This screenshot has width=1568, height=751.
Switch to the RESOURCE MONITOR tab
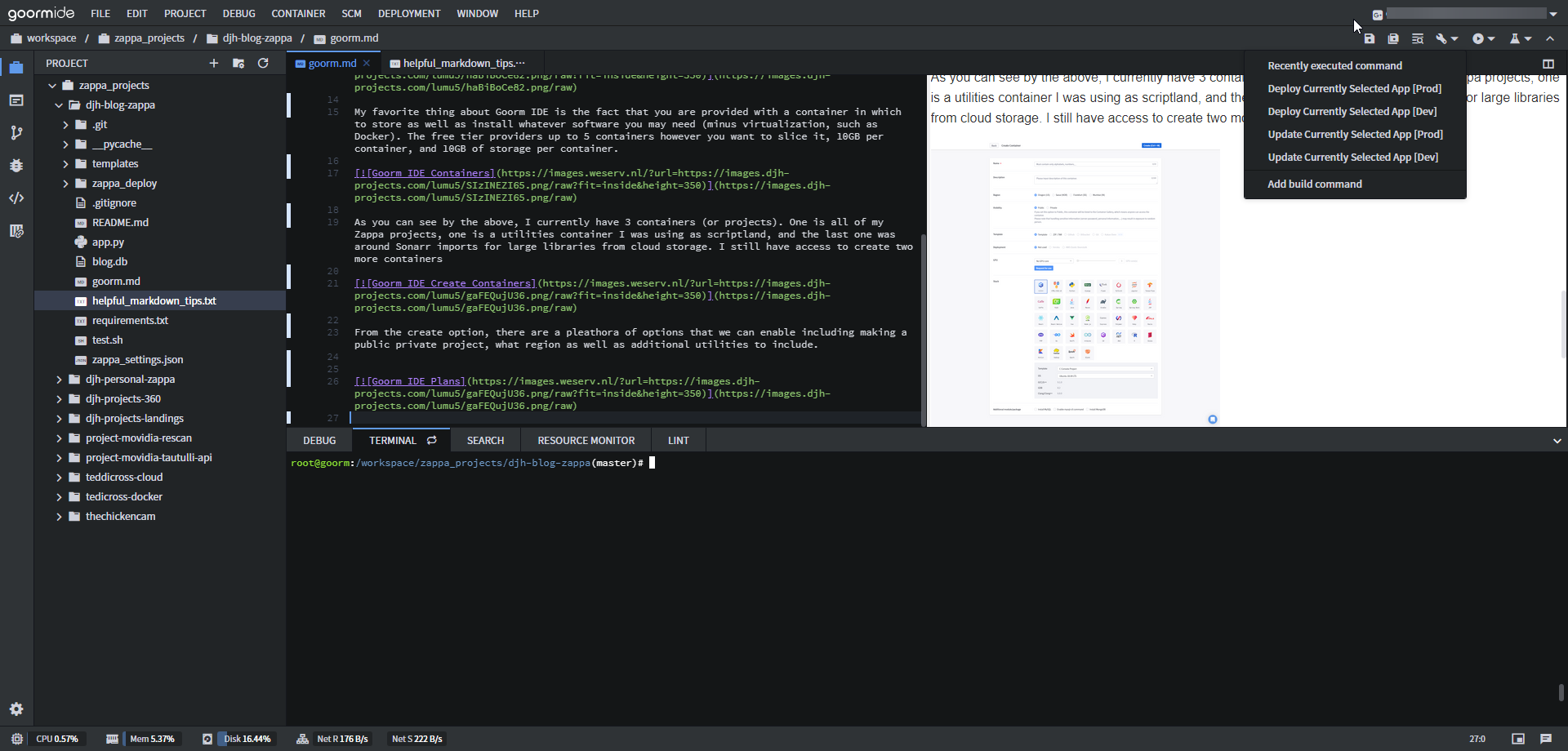click(586, 441)
